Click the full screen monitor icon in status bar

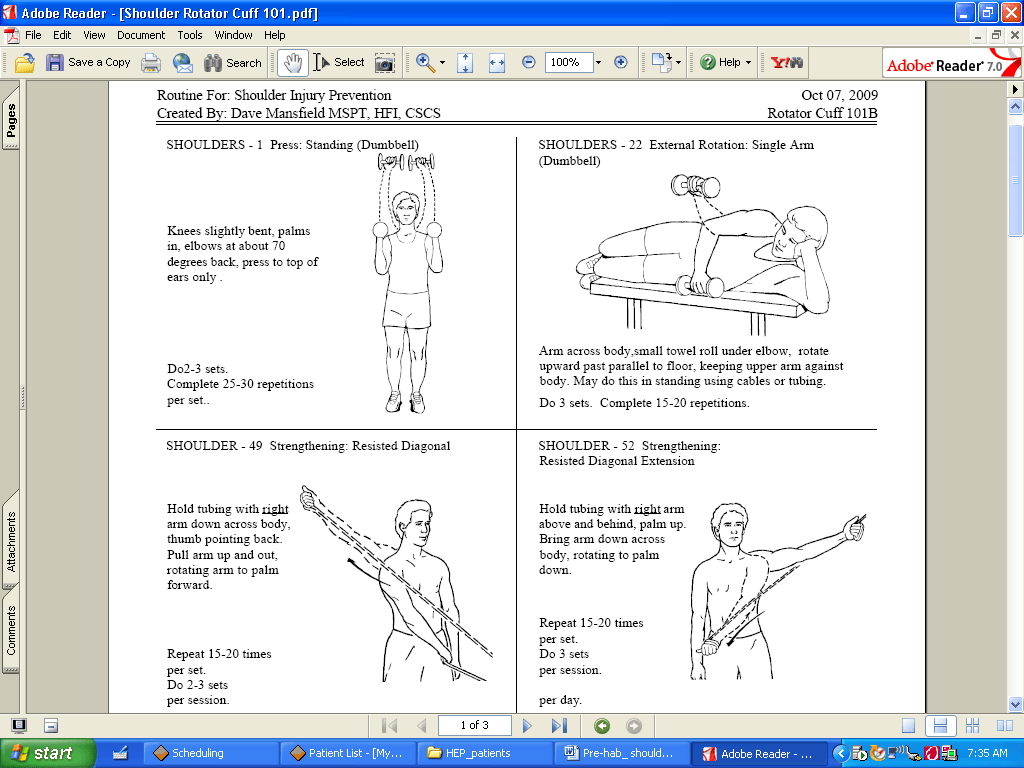pyautogui.click(x=19, y=726)
